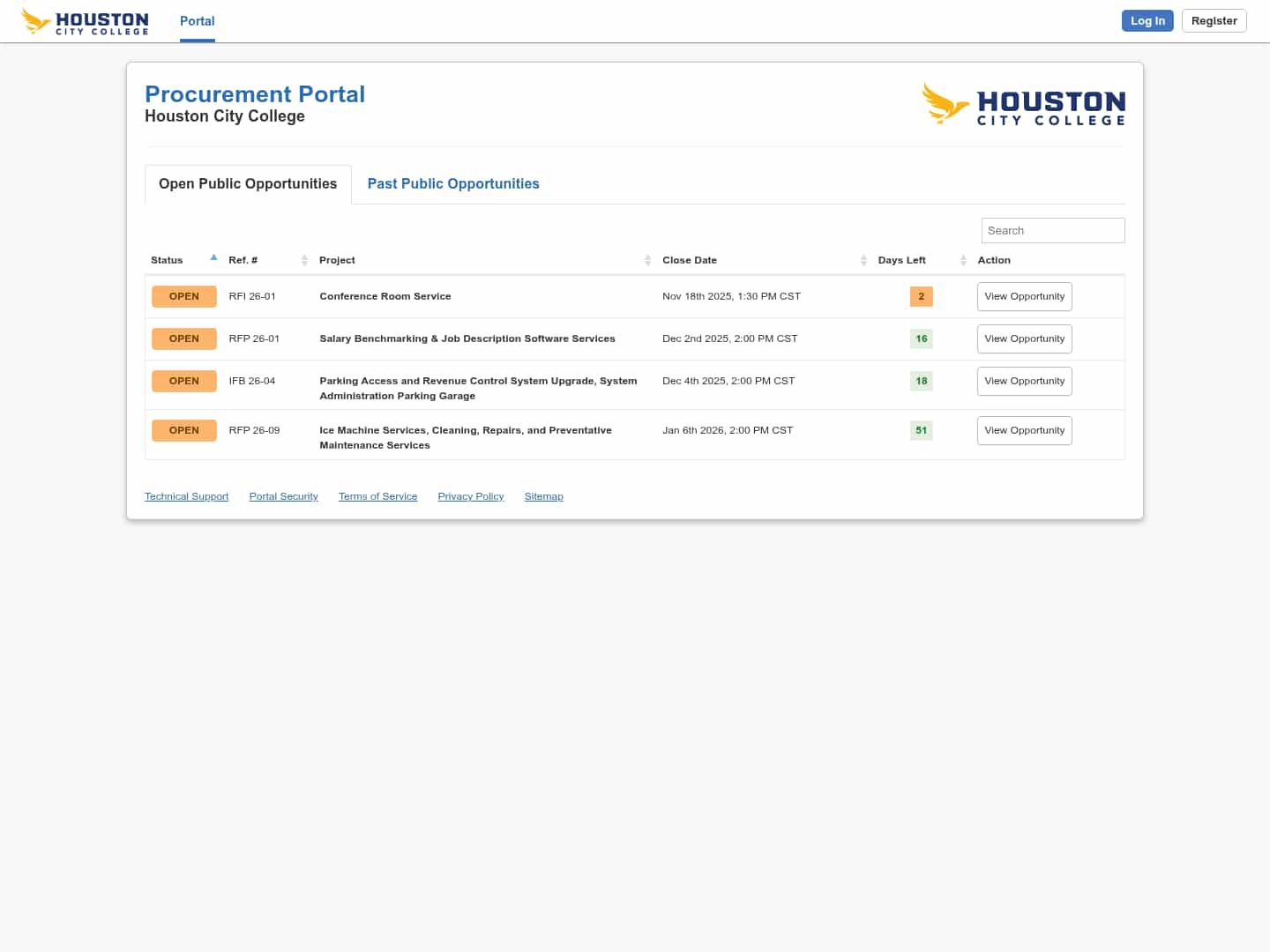The width and height of the screenshot is (1270, 952).
Task: Sort table by the Status column arrow
Action: 213,258
